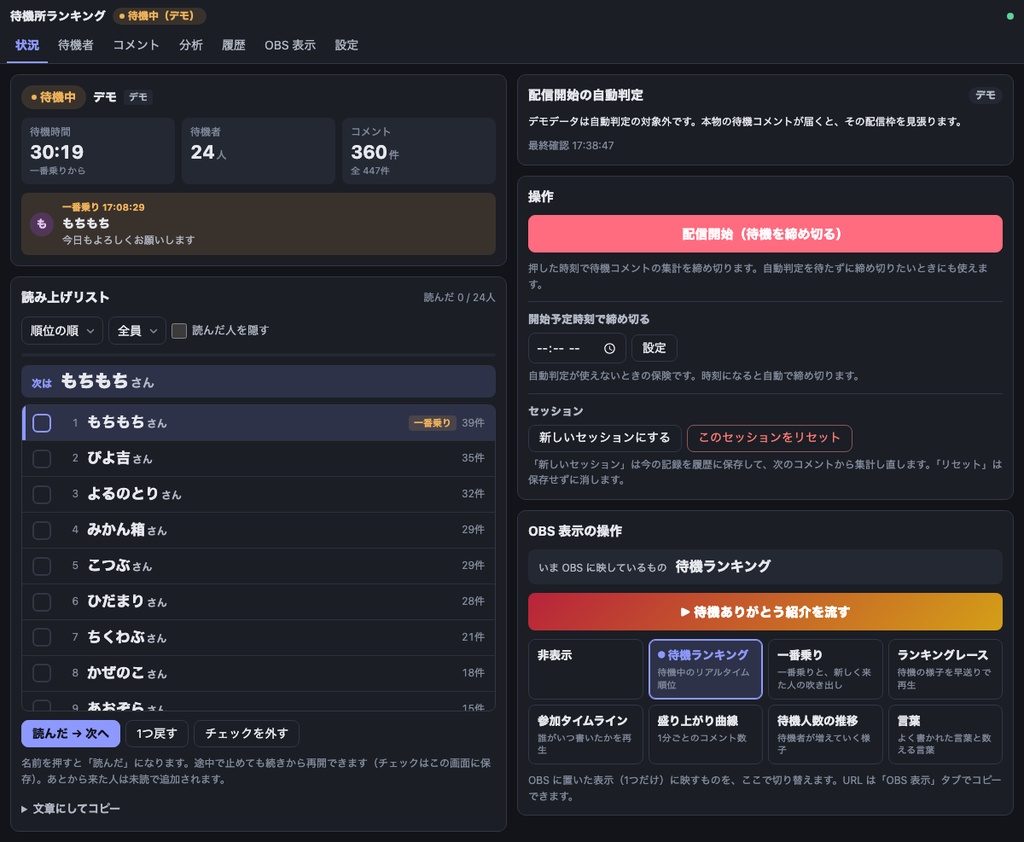
Task: Click 最終確認 17:38:47 text
Action: click(571, 146)
